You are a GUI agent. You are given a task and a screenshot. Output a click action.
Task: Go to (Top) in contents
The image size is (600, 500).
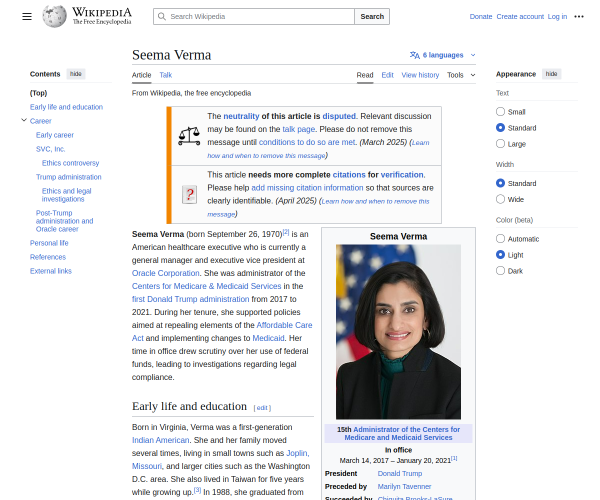(38, 93)
